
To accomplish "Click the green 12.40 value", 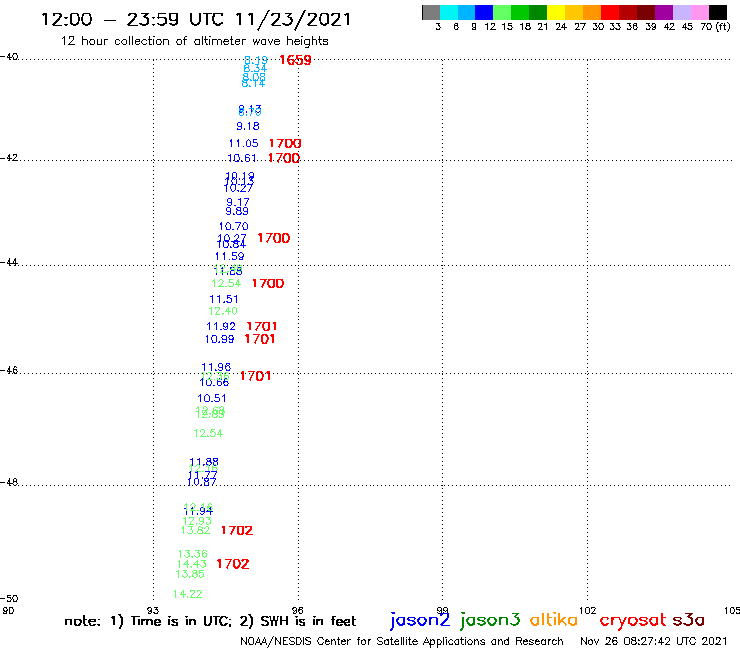I will point(223,311).
